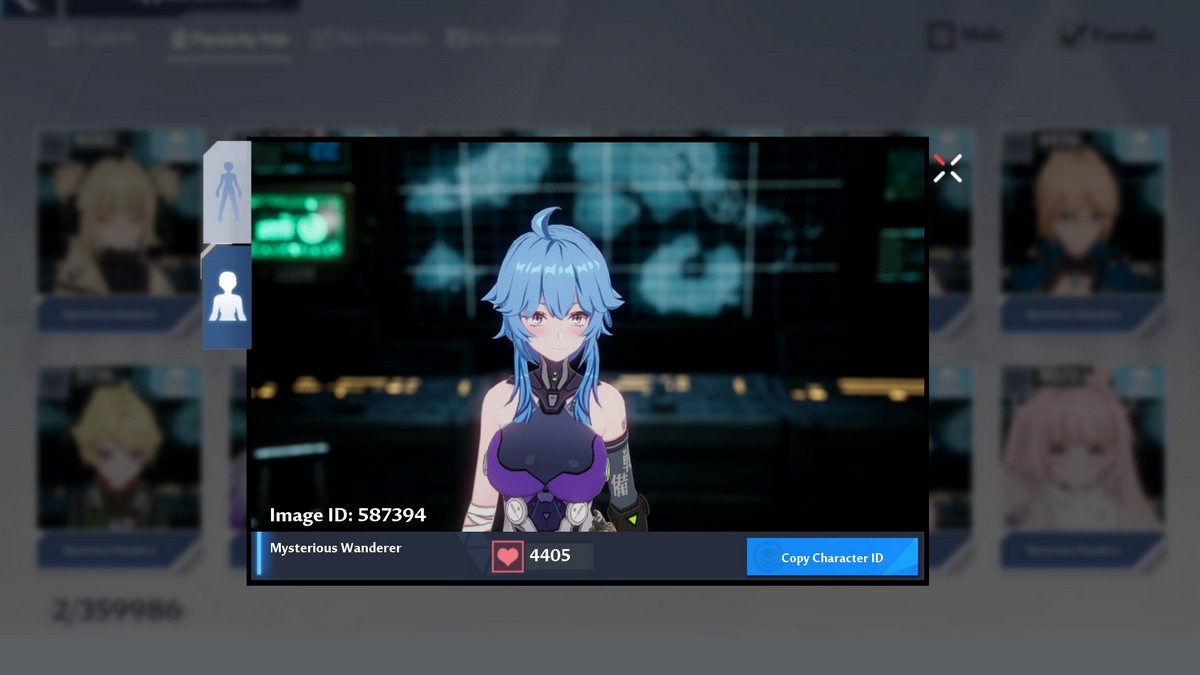Click the 4405 like counter
The height and width of the screenshot is (675, 1200).
(550, 556)
